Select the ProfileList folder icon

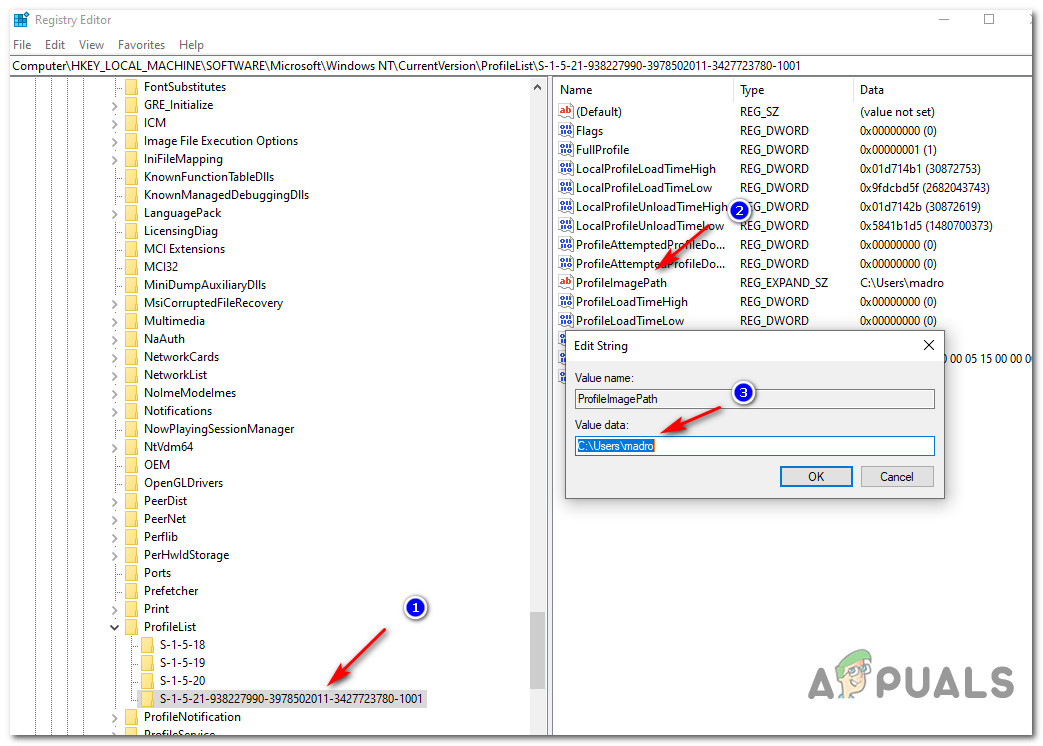(x=131, y=627)
